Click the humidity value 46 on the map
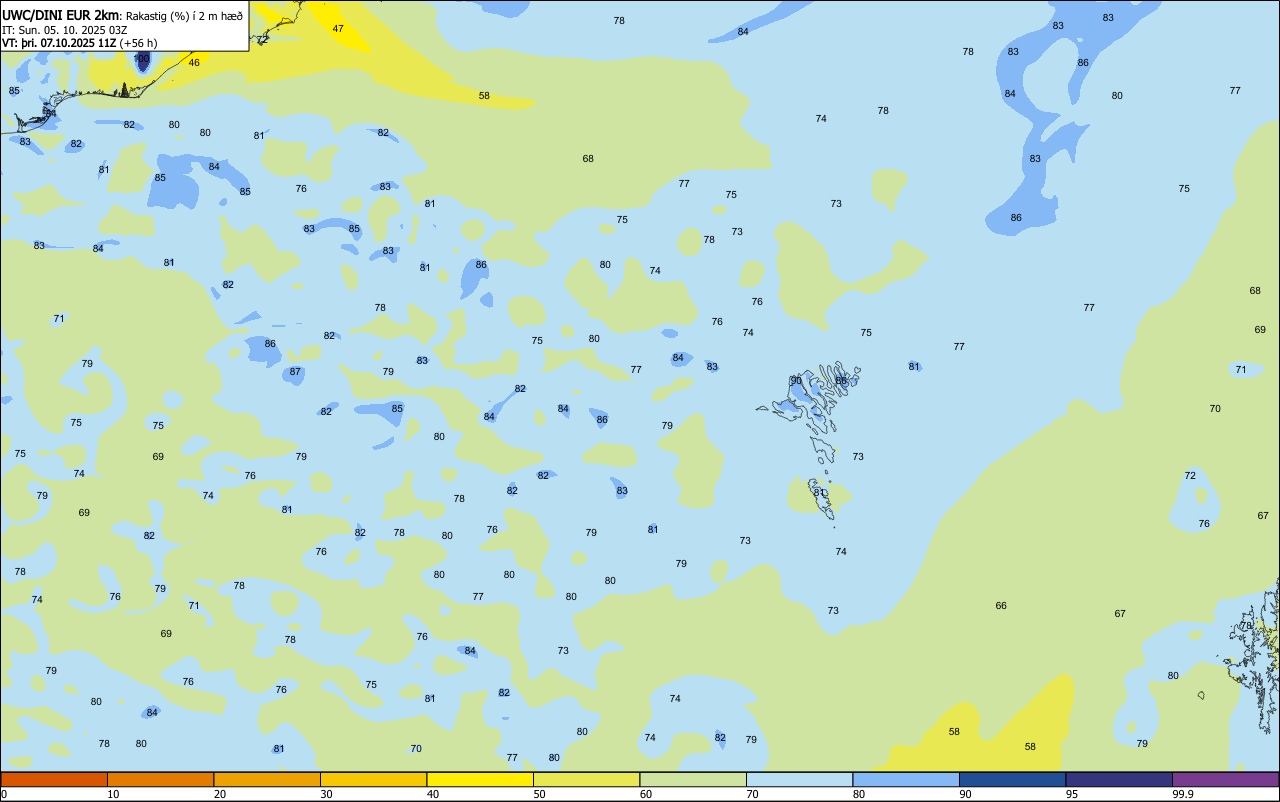1280x802 pixels. pos(194,63)
